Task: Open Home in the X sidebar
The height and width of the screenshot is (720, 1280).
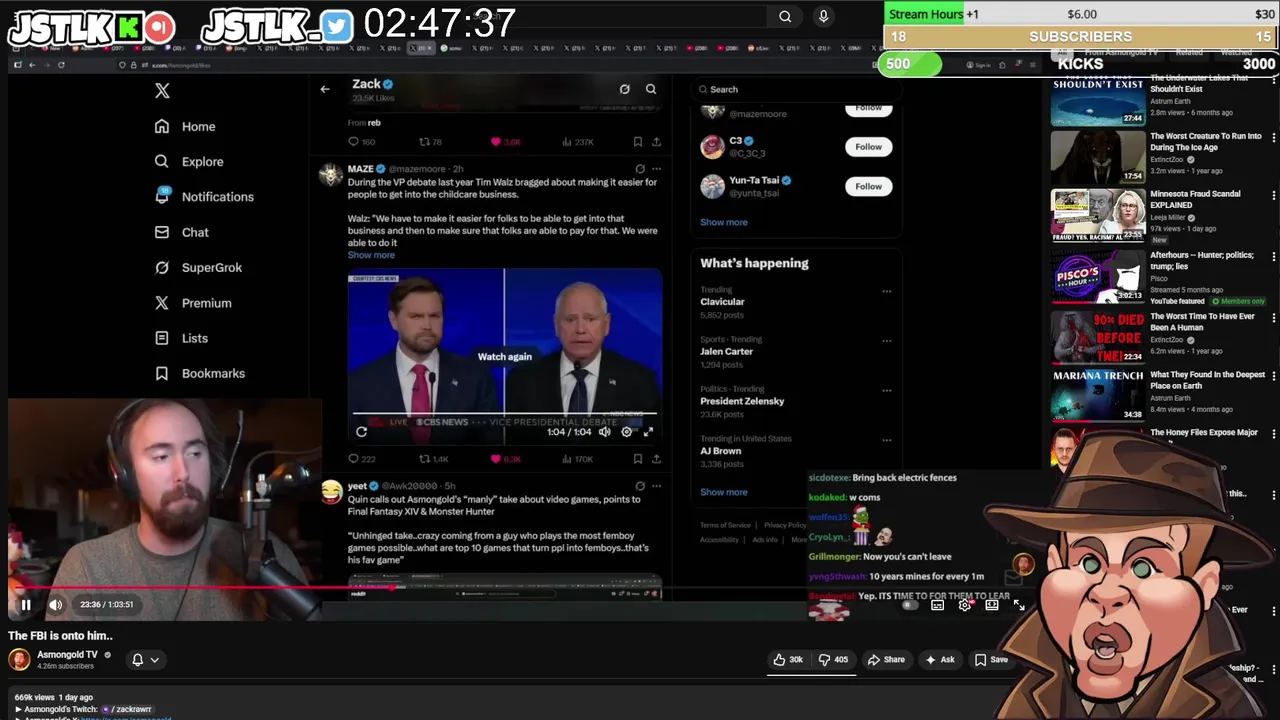Action: (185, 126)
